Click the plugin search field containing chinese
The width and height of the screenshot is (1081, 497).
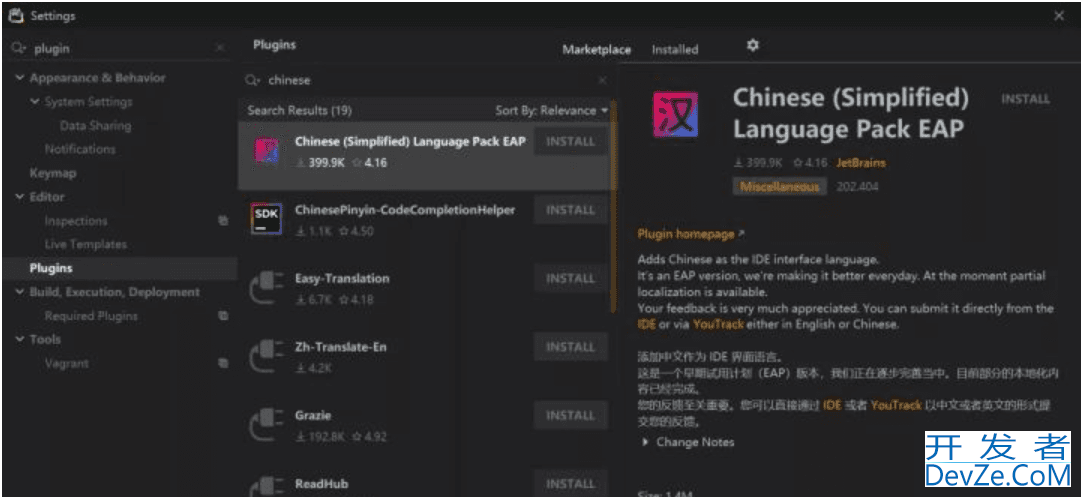pyautogui.click(x=427, y=81)
